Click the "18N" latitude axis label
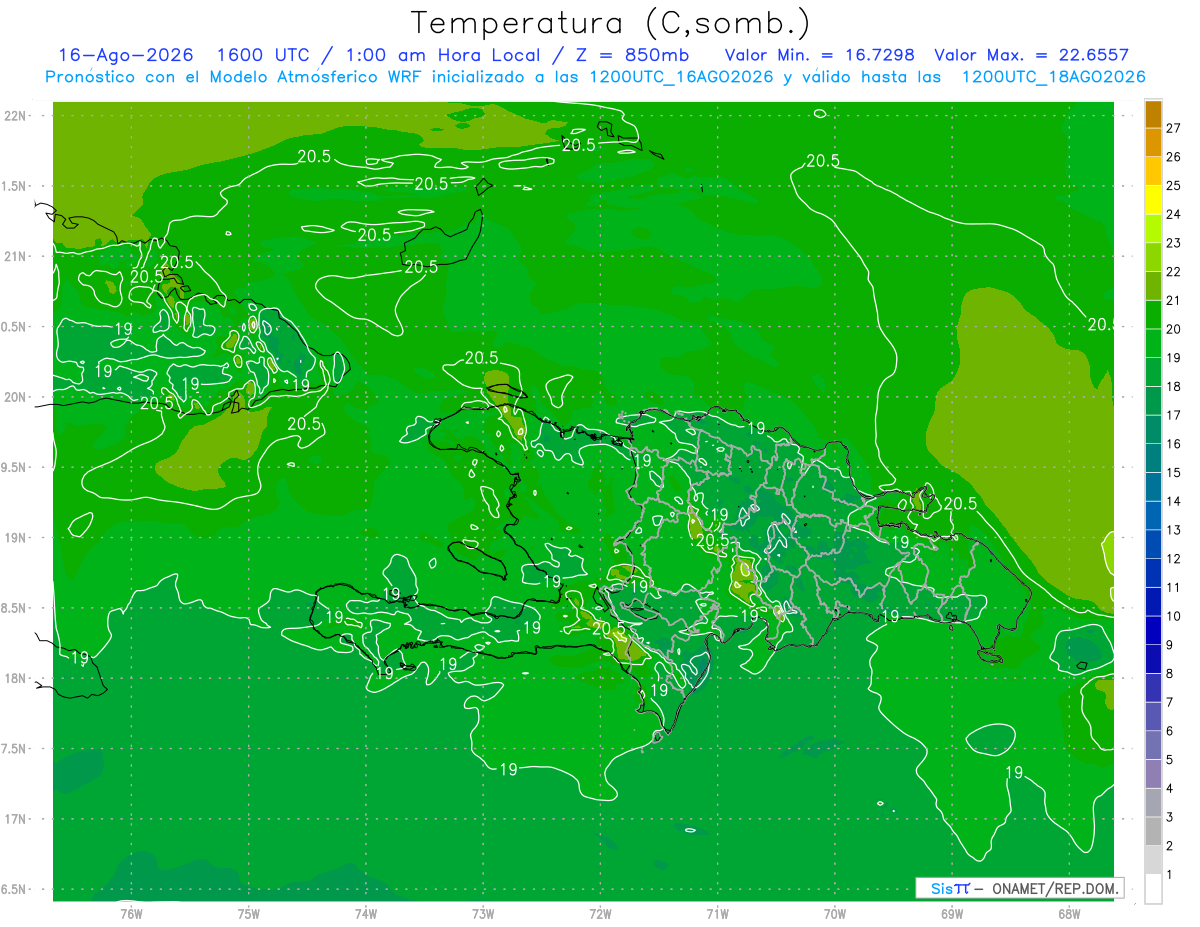This screenshot has width=1200, height=927. point(17,678)
